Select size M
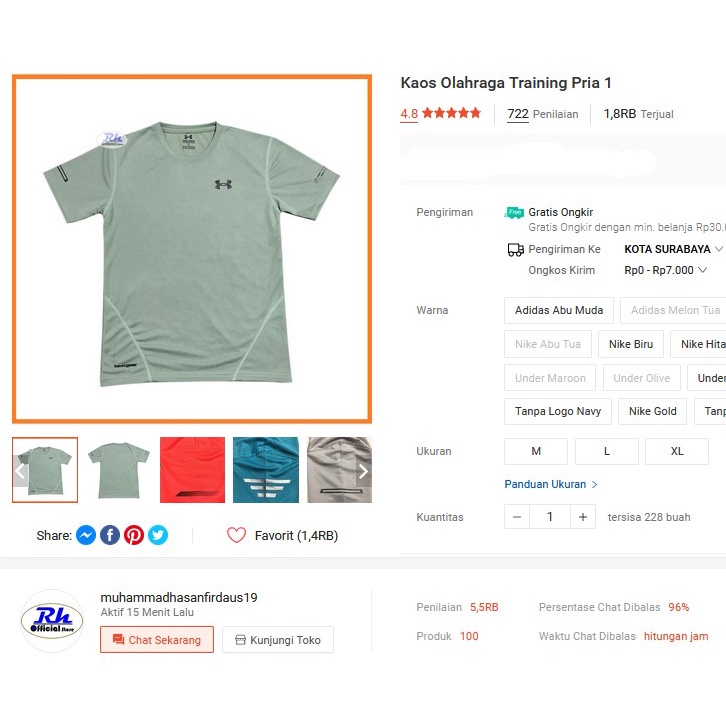Image resolution: width=726 pixels, height=726 pixels. (536, 451)
